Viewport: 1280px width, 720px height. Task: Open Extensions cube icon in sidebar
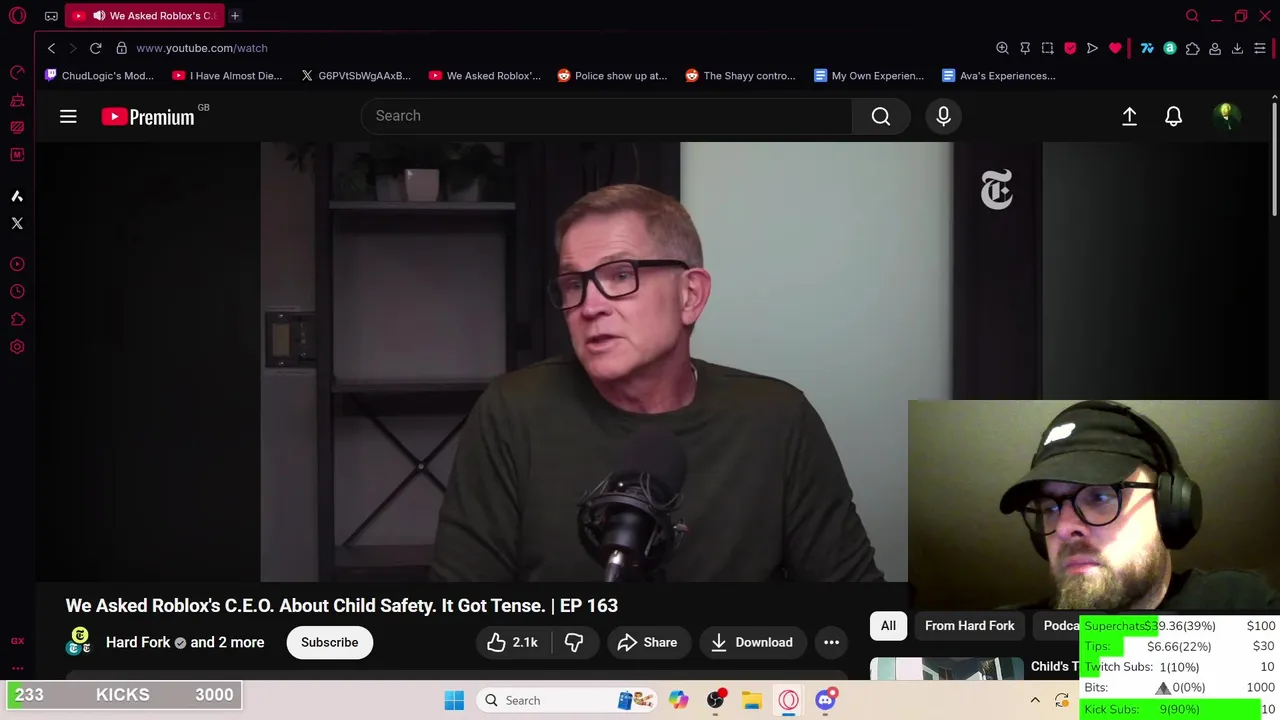[x=17, y=319]
